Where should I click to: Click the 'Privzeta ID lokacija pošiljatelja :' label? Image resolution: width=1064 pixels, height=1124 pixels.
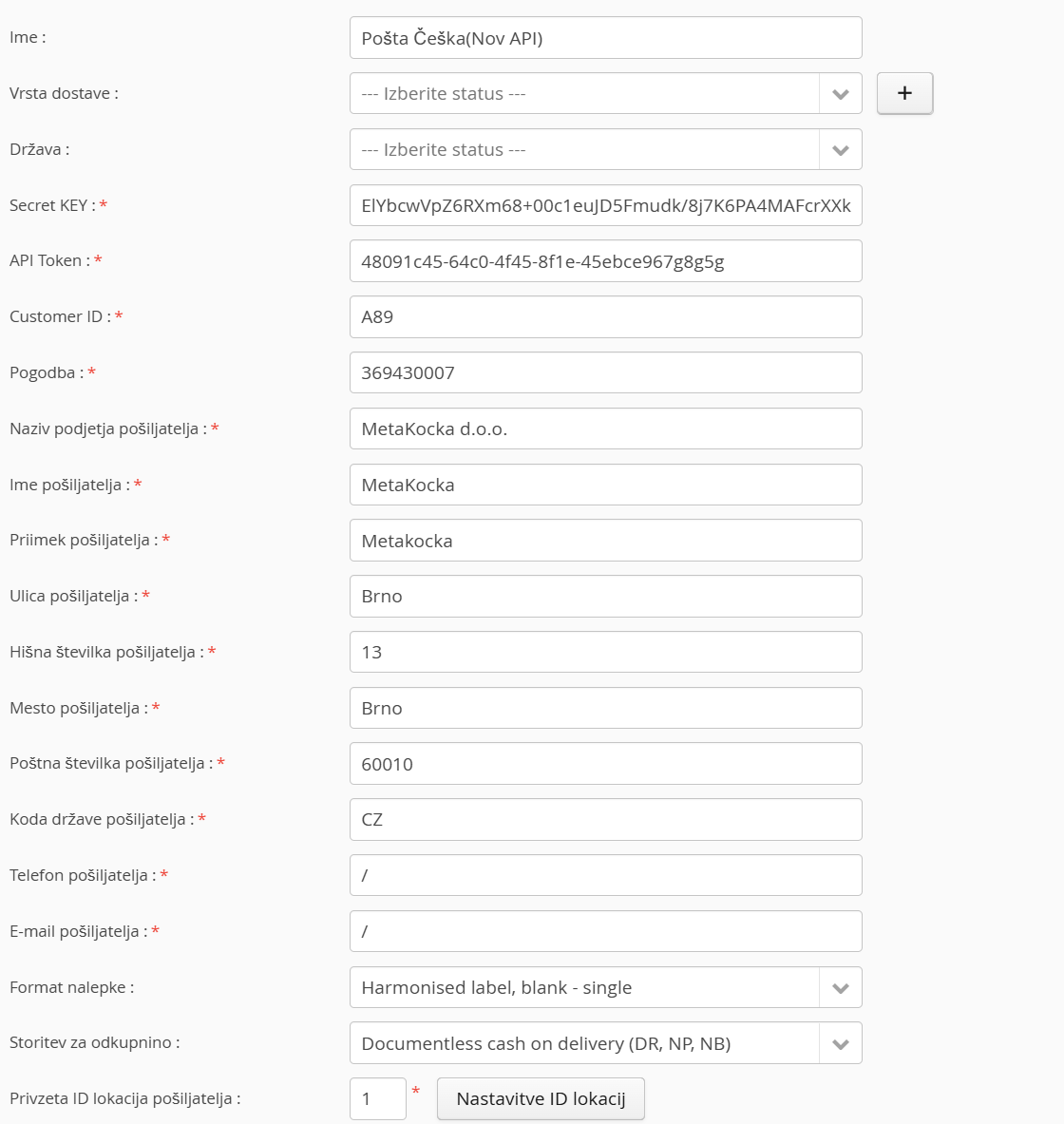pos(124,1099)
